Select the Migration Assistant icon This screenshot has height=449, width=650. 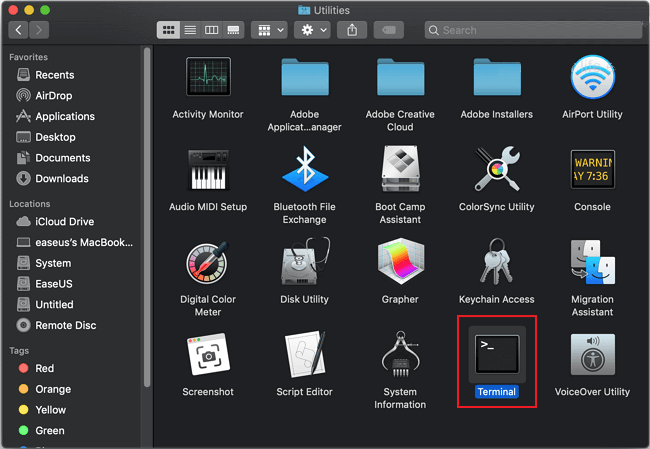[592, 262]
